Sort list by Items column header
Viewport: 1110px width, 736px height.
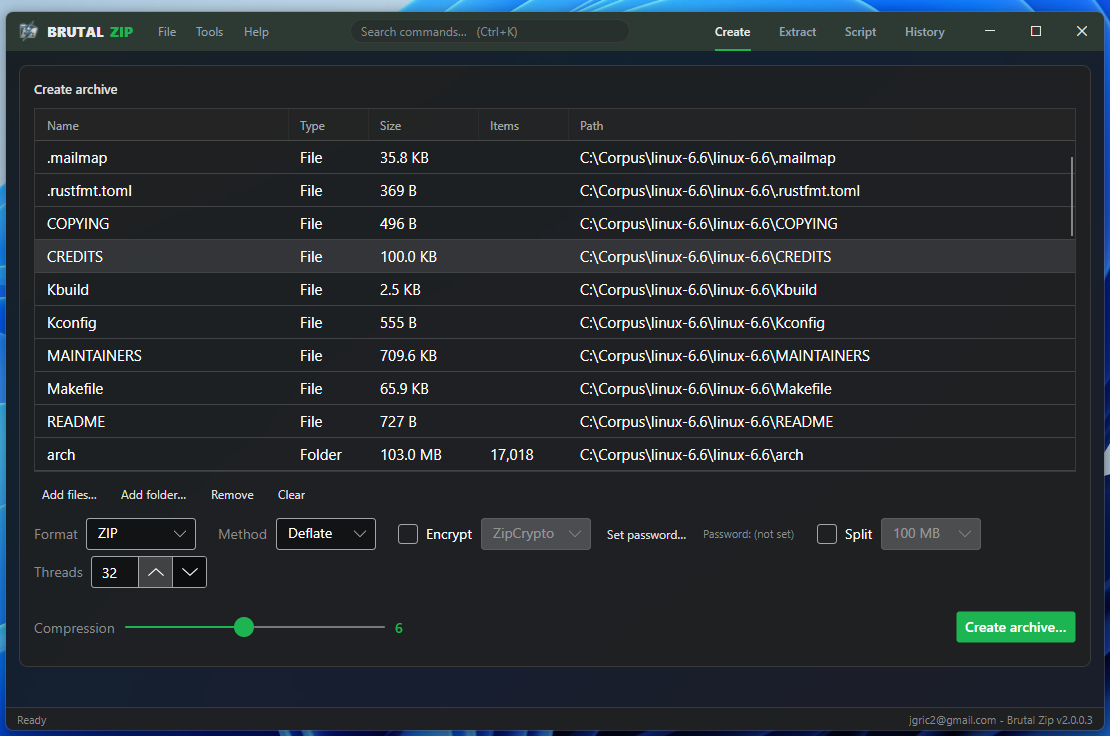pos(524,125)
